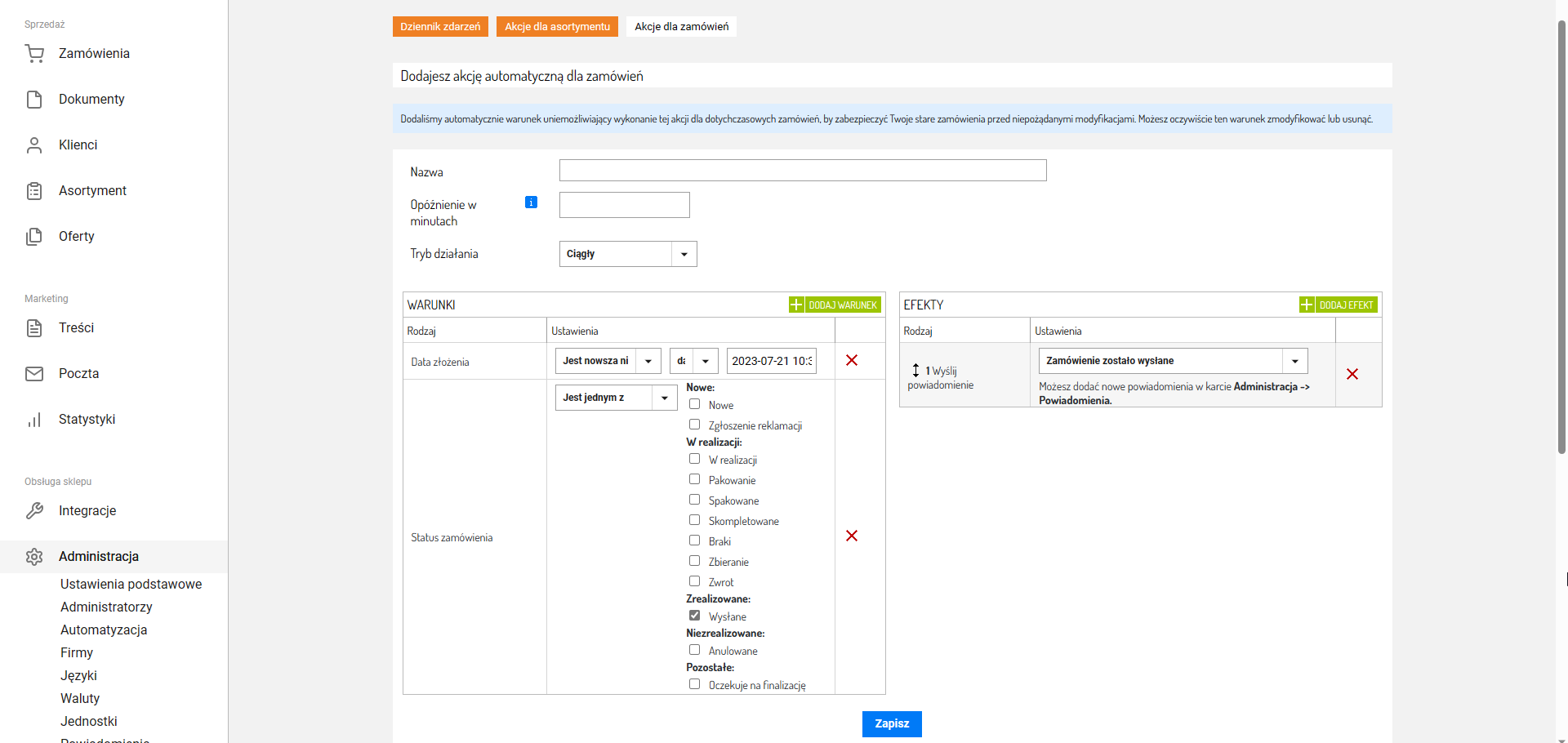Open Zamówienia via cart icon
1568x743 pixels.
click(x=34, y=54)
